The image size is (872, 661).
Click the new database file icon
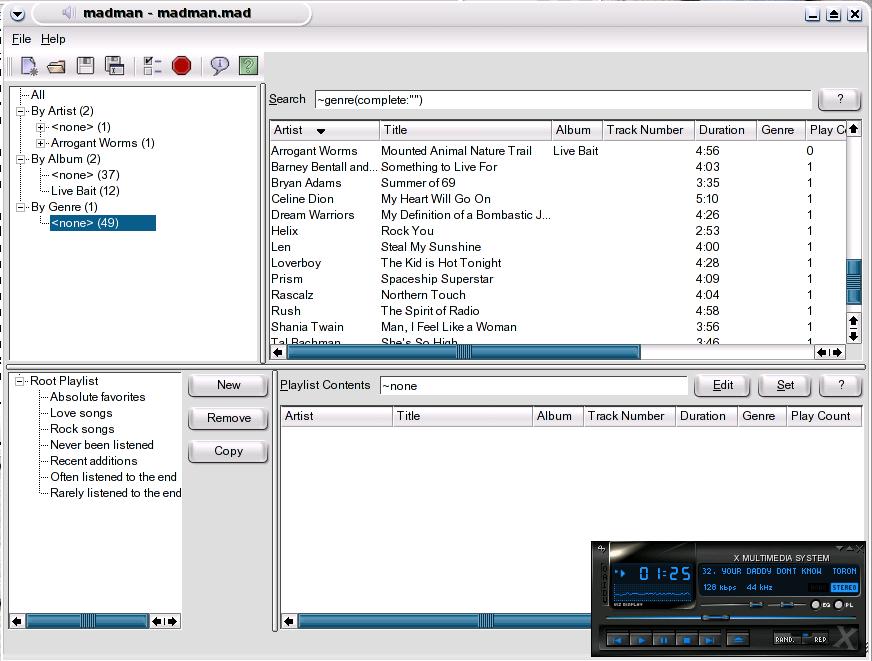click(28, 67)
